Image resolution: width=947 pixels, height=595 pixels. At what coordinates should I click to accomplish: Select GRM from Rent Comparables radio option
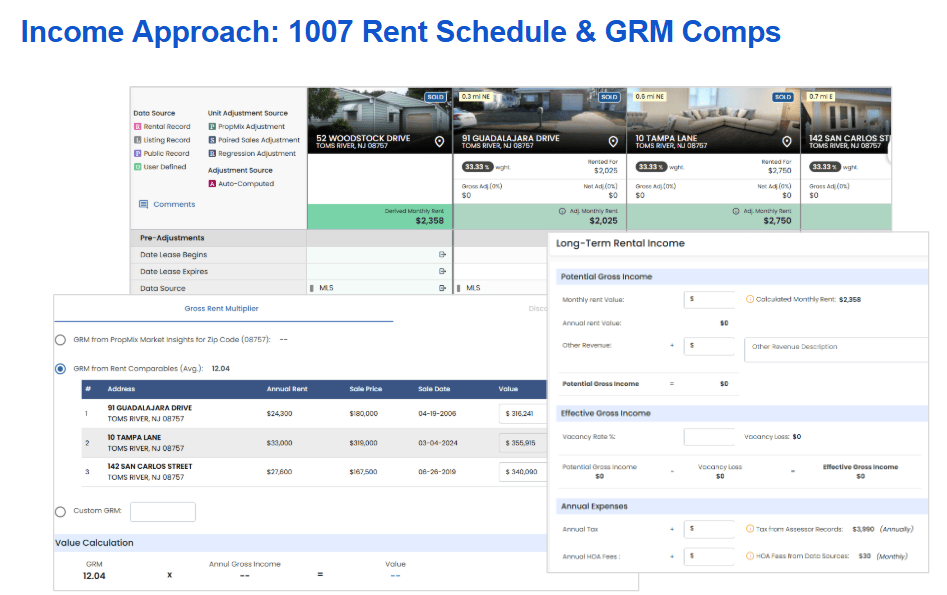click(x=61, y=369)
